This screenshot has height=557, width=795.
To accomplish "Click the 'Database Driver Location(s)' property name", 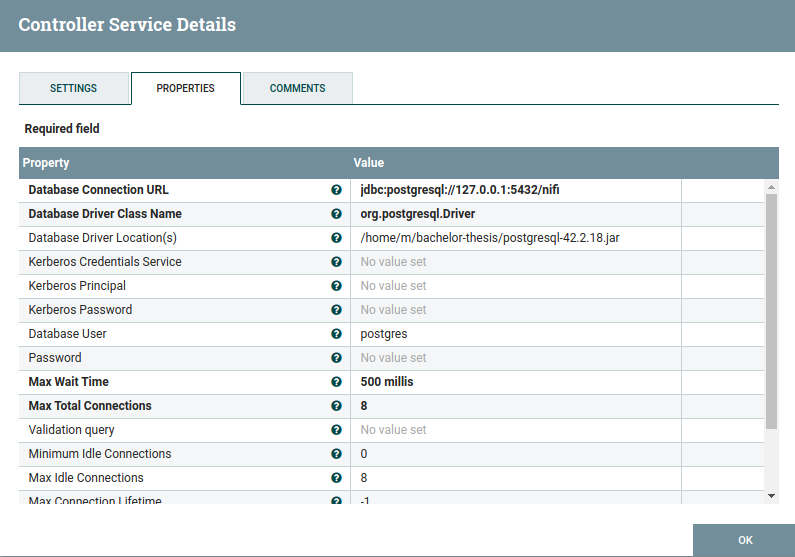I will click(x=102, y=238).
